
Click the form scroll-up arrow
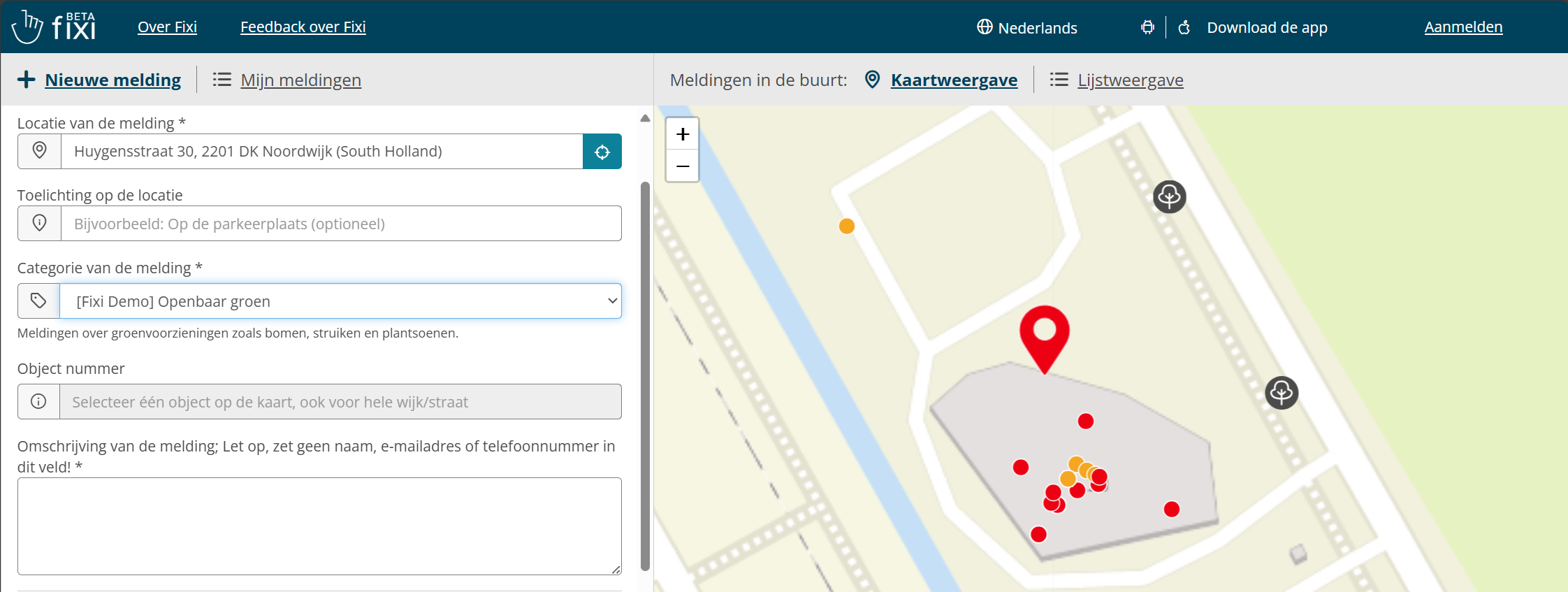tap(645, 118)
